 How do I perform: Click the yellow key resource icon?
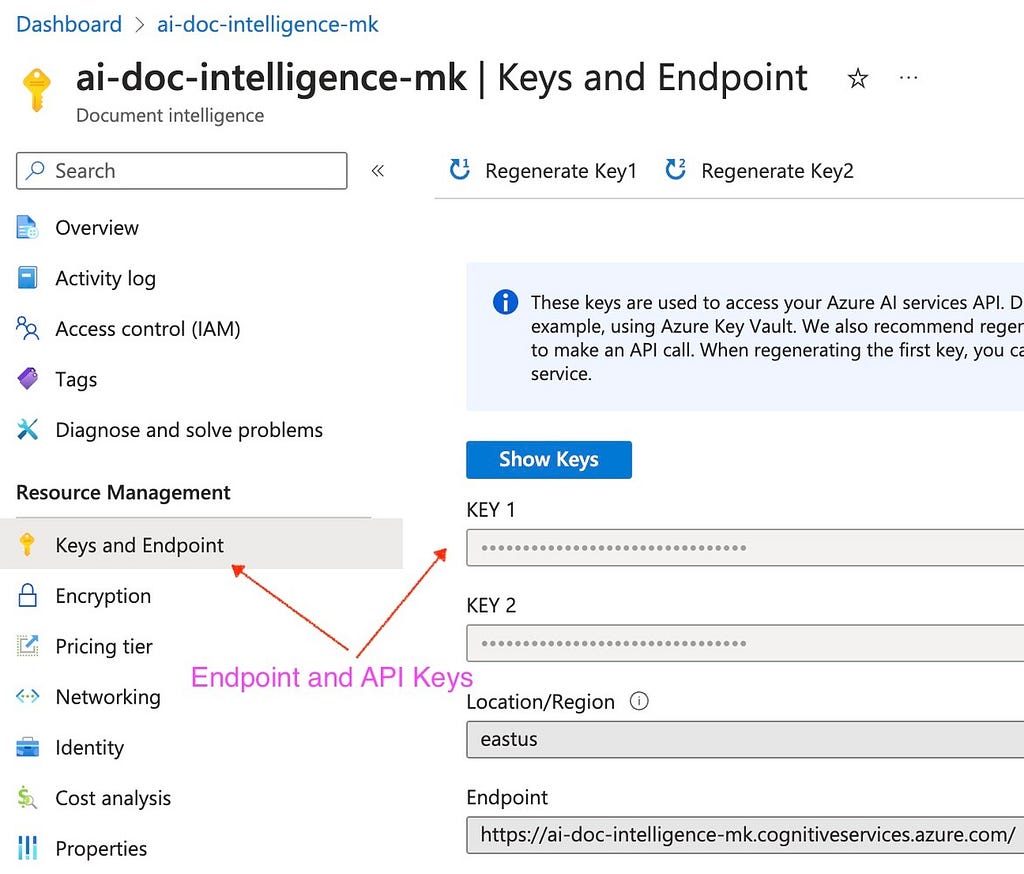[37, 89]
